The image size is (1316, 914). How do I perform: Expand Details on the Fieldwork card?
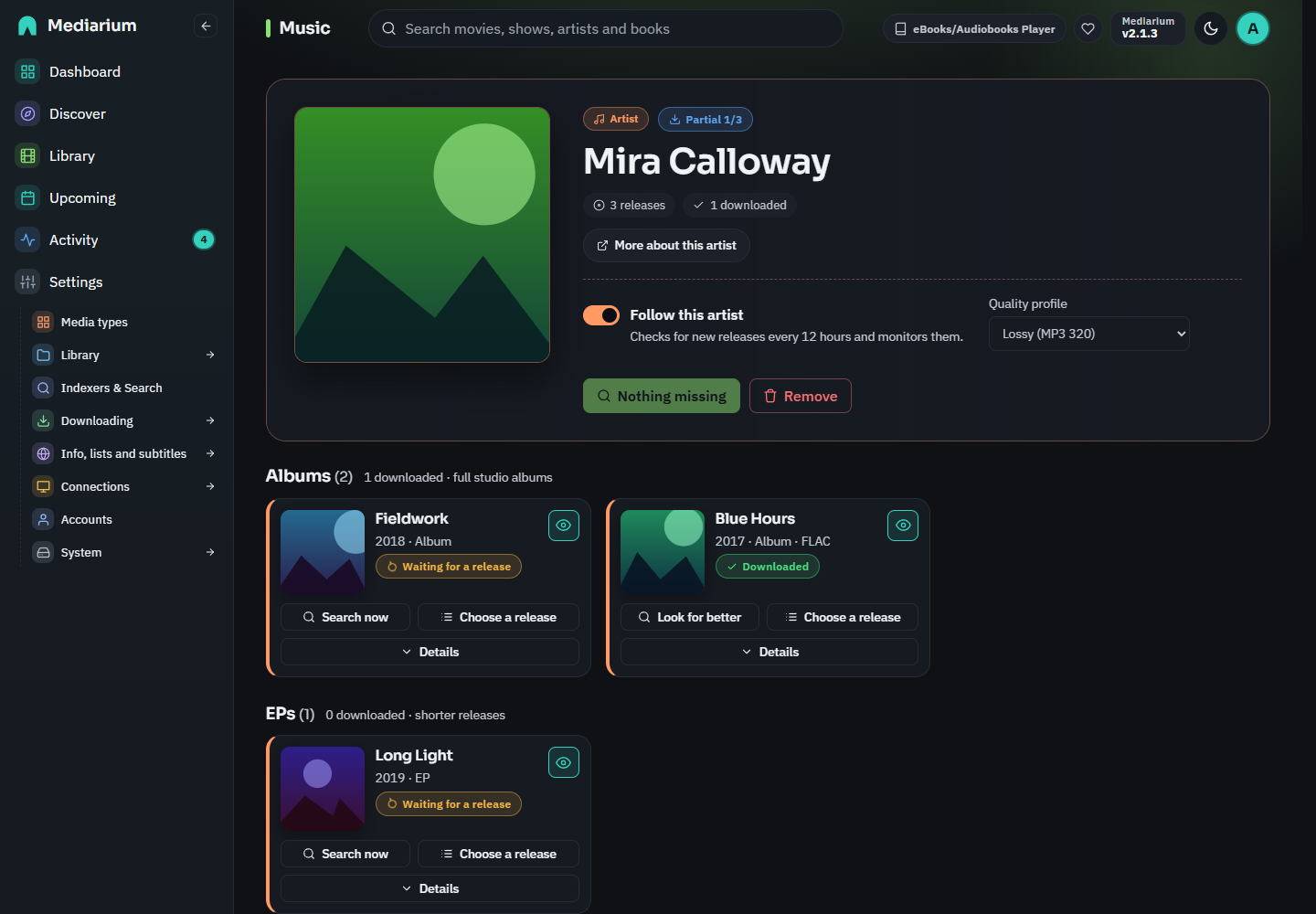click(x=430, y=652)
